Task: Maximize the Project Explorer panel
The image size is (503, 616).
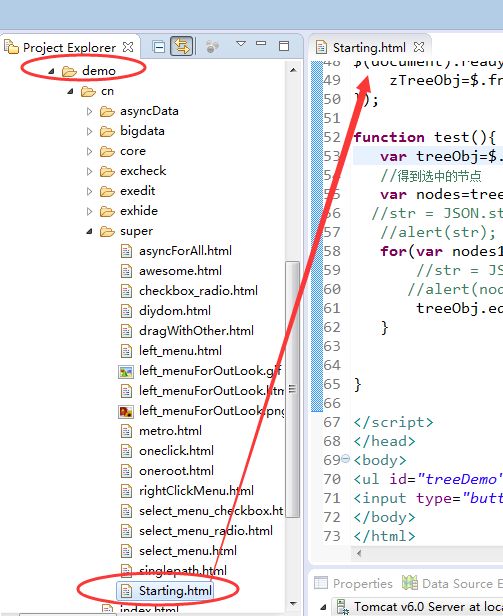Action: pos(284,46)
